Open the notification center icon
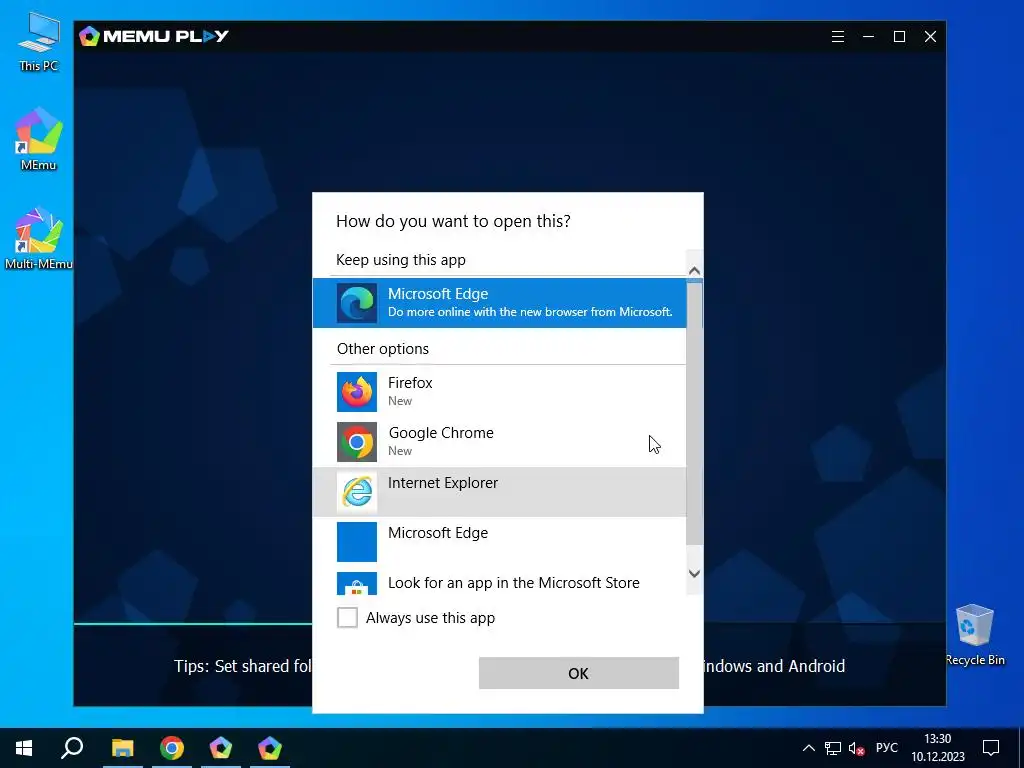 [991, 748]
